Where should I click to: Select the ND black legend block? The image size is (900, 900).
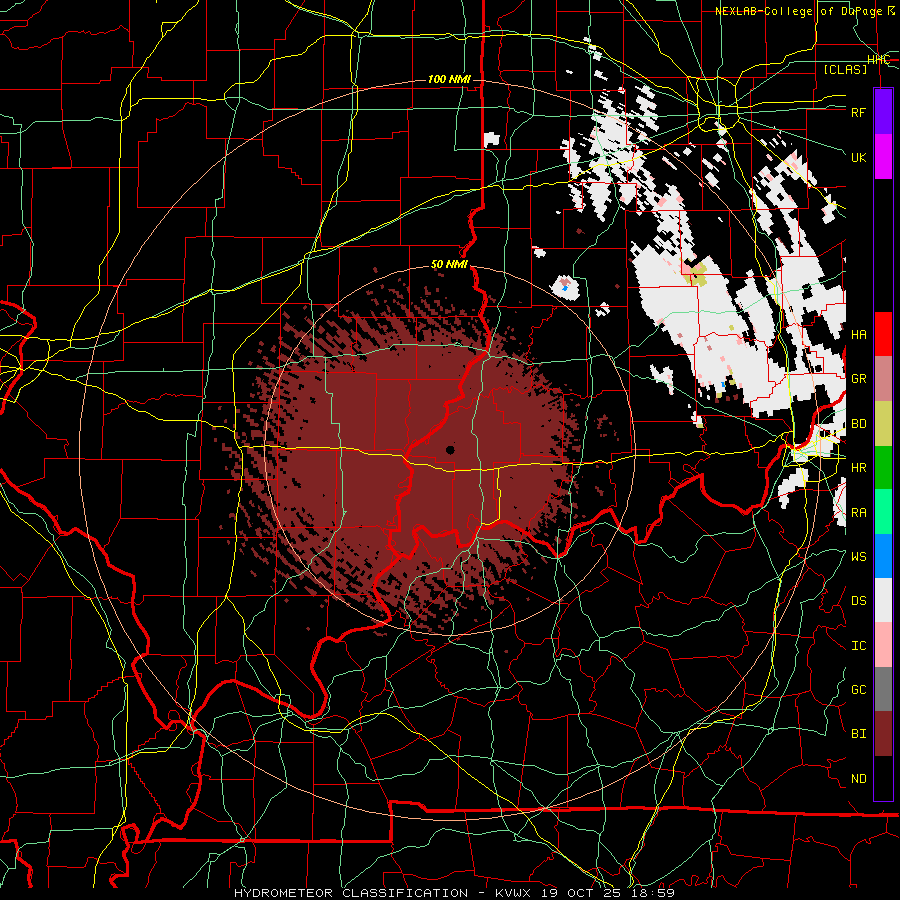pyautogui.click(x=883, y=778)
